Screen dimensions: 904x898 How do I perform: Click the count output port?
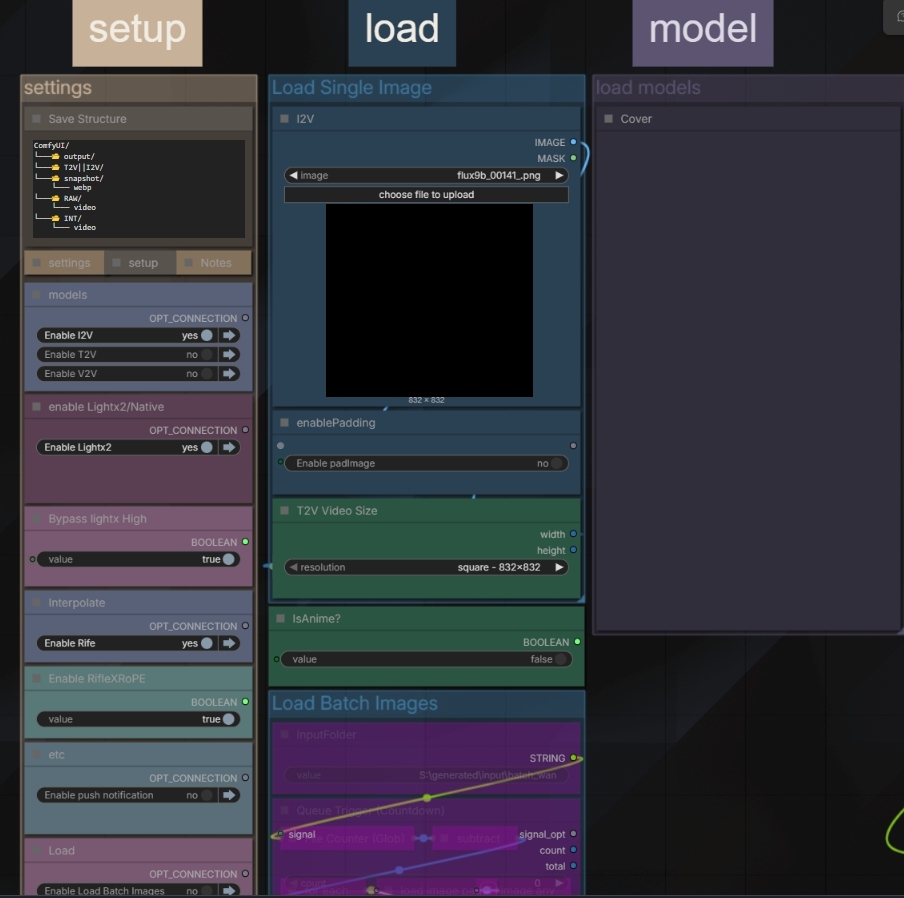pyautogui.click(x=573, y=850)
